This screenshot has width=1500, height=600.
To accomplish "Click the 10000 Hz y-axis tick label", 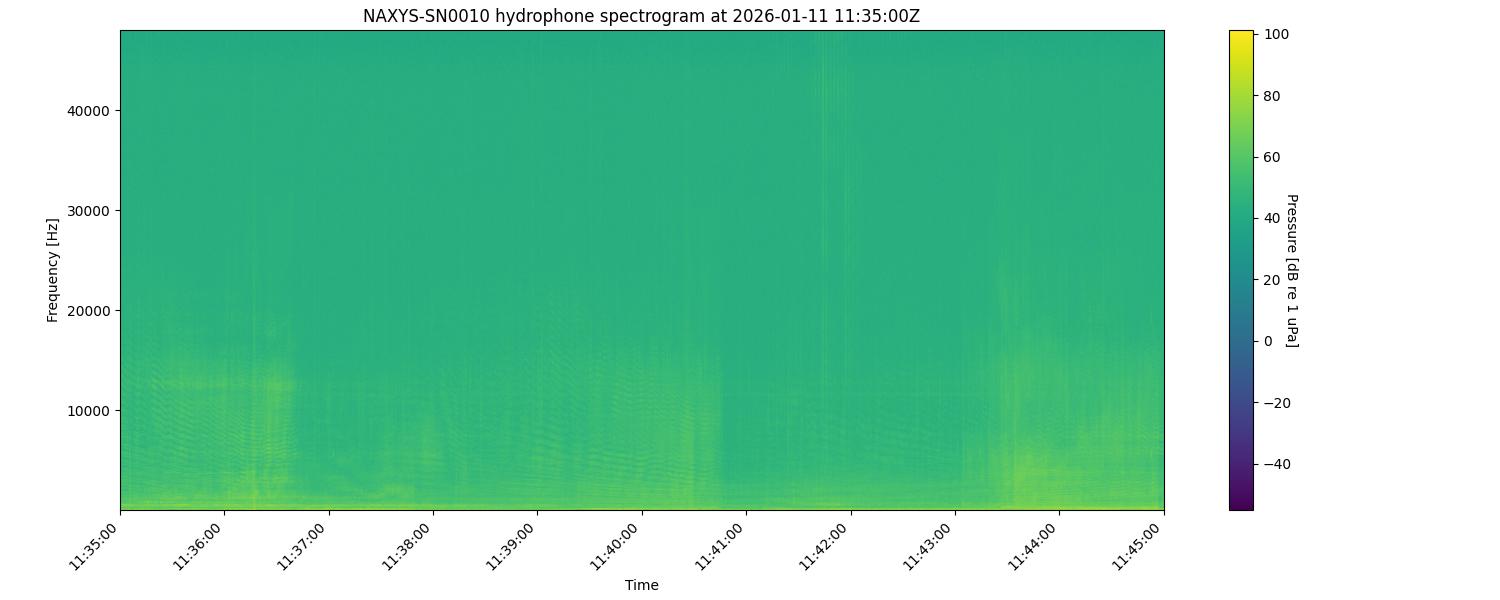I will [88, 411].
